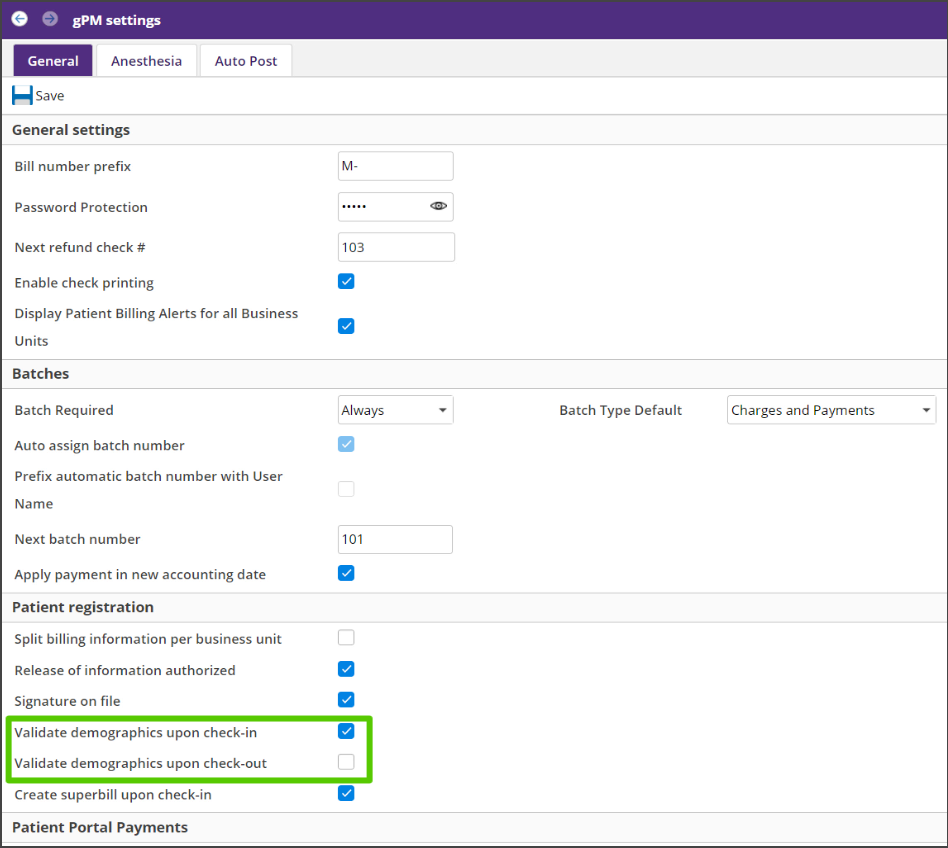Open the Auto Post tab
Viewport: 948px width, 848px height.
pyautogui.click(x=246, y=60)
